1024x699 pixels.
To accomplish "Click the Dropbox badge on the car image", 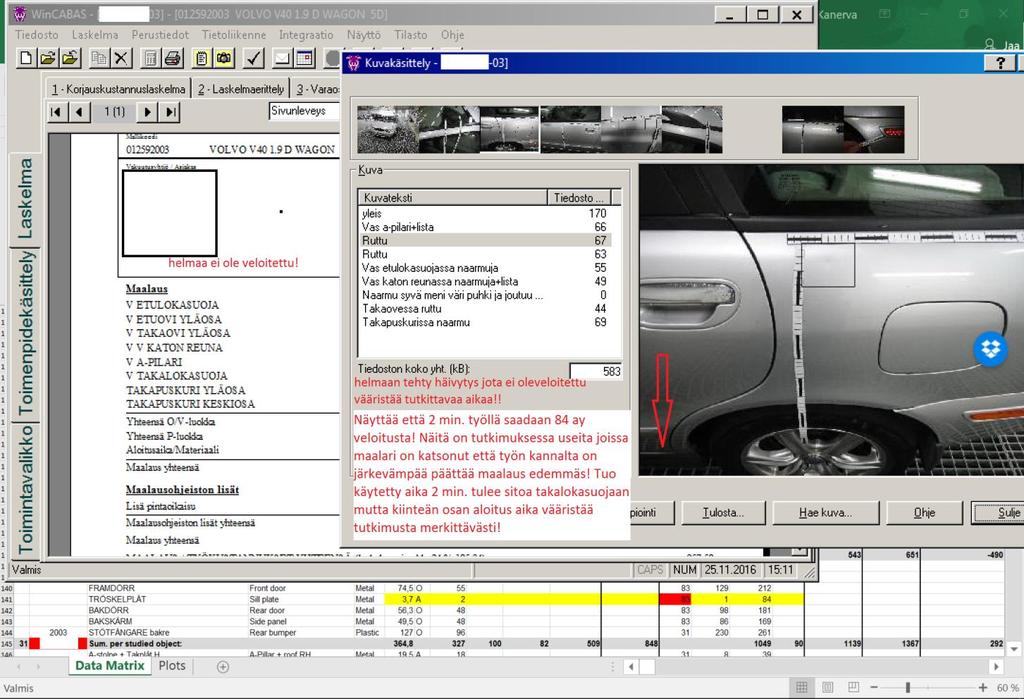I will [991, 348].
